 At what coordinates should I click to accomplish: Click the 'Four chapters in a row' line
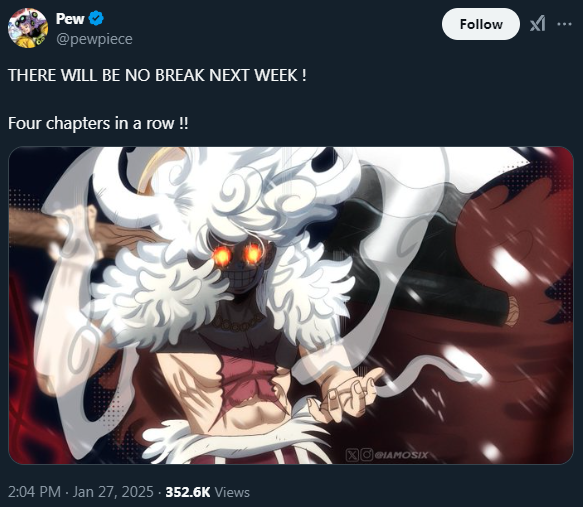click(98, 123)
